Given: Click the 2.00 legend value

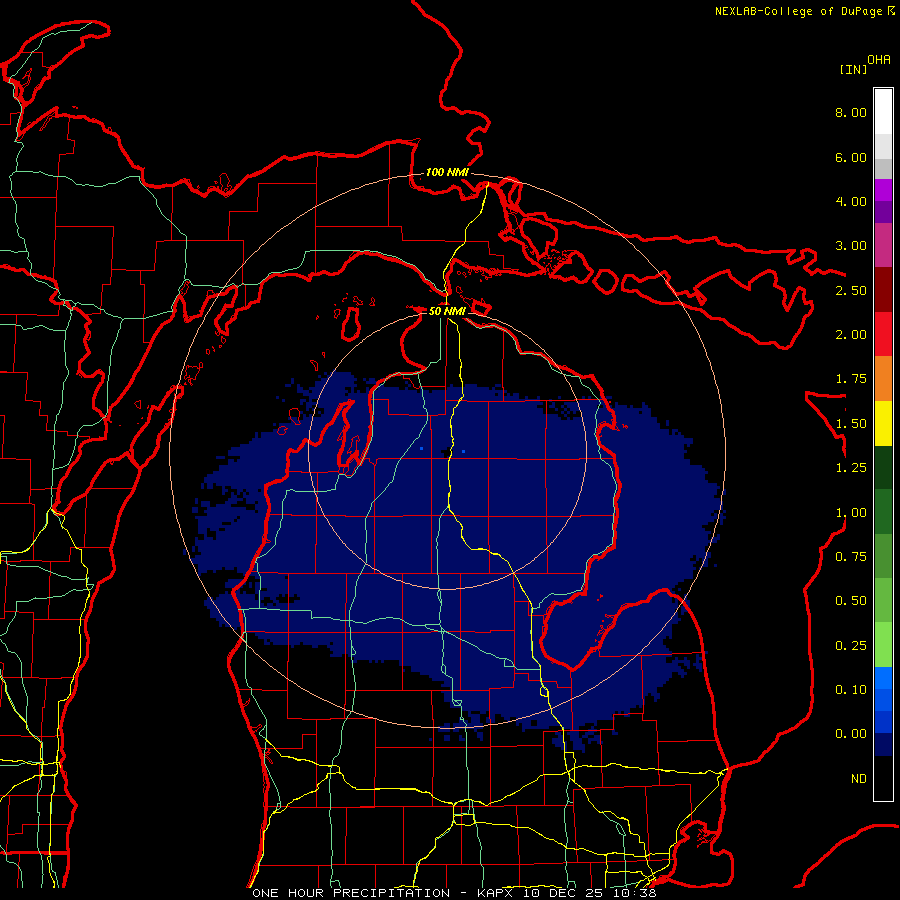Looking at the screenshot, I should [x=851, y=335].
